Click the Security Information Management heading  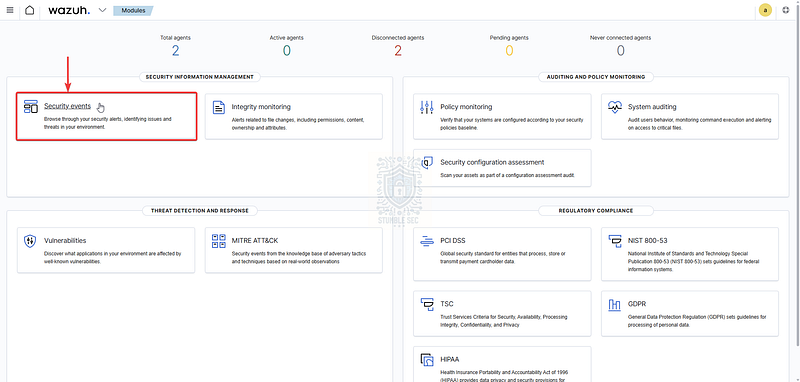coord(199,77)
